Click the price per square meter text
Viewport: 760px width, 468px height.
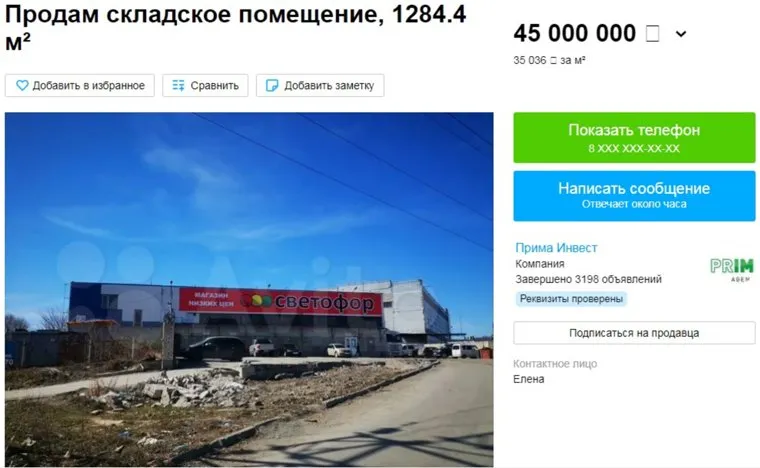click(549, 61)
